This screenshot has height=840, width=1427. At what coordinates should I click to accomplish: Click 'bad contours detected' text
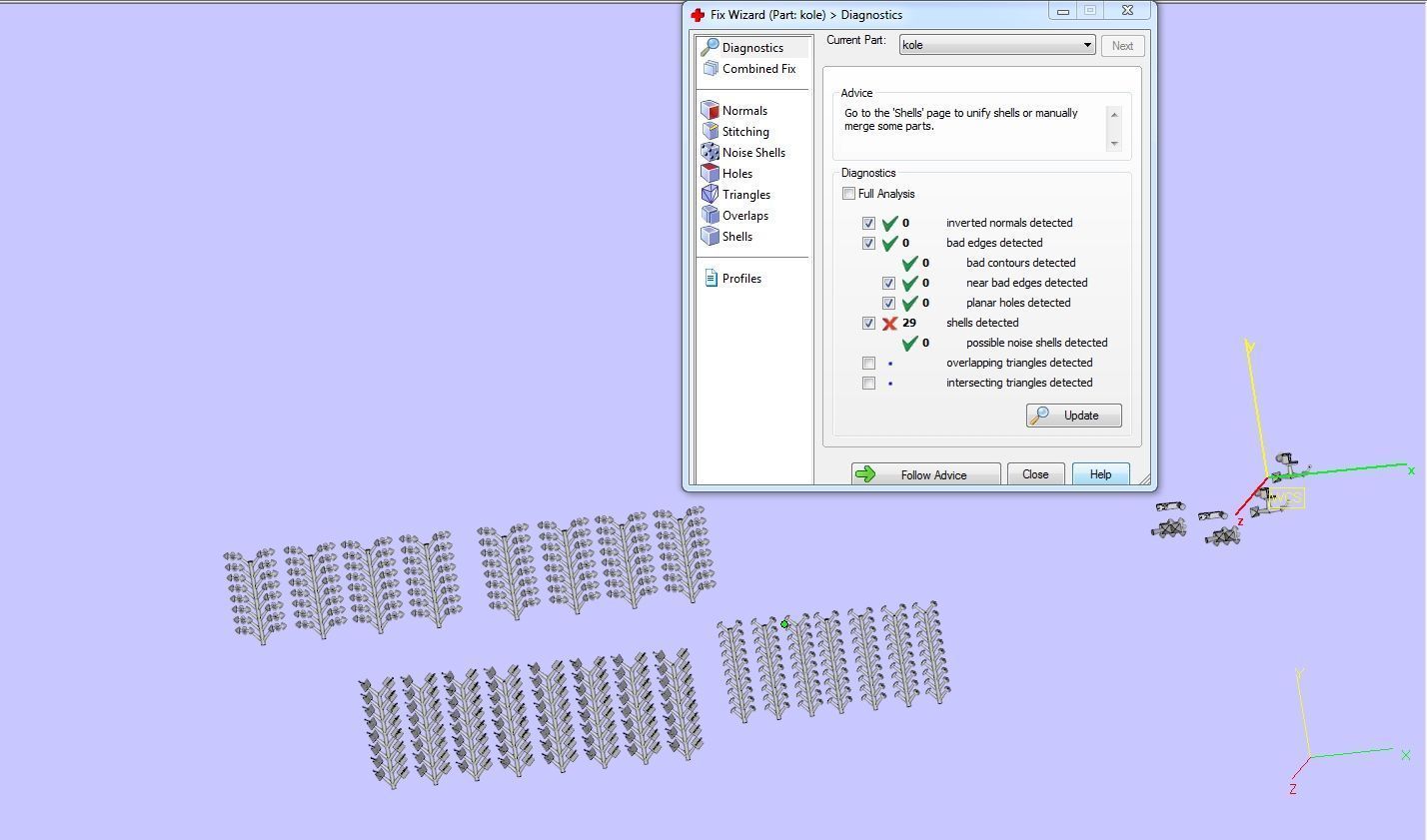tap(1020, 263)
